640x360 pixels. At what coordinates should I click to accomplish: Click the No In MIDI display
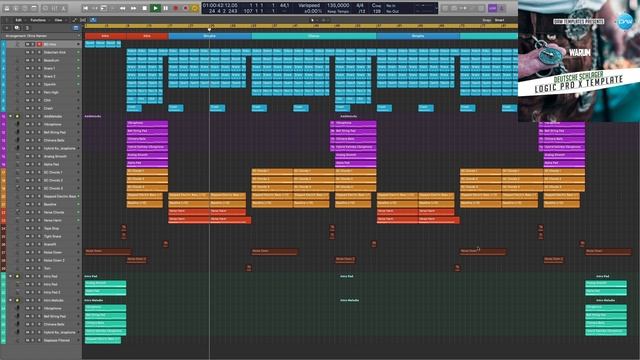(391, 6)
